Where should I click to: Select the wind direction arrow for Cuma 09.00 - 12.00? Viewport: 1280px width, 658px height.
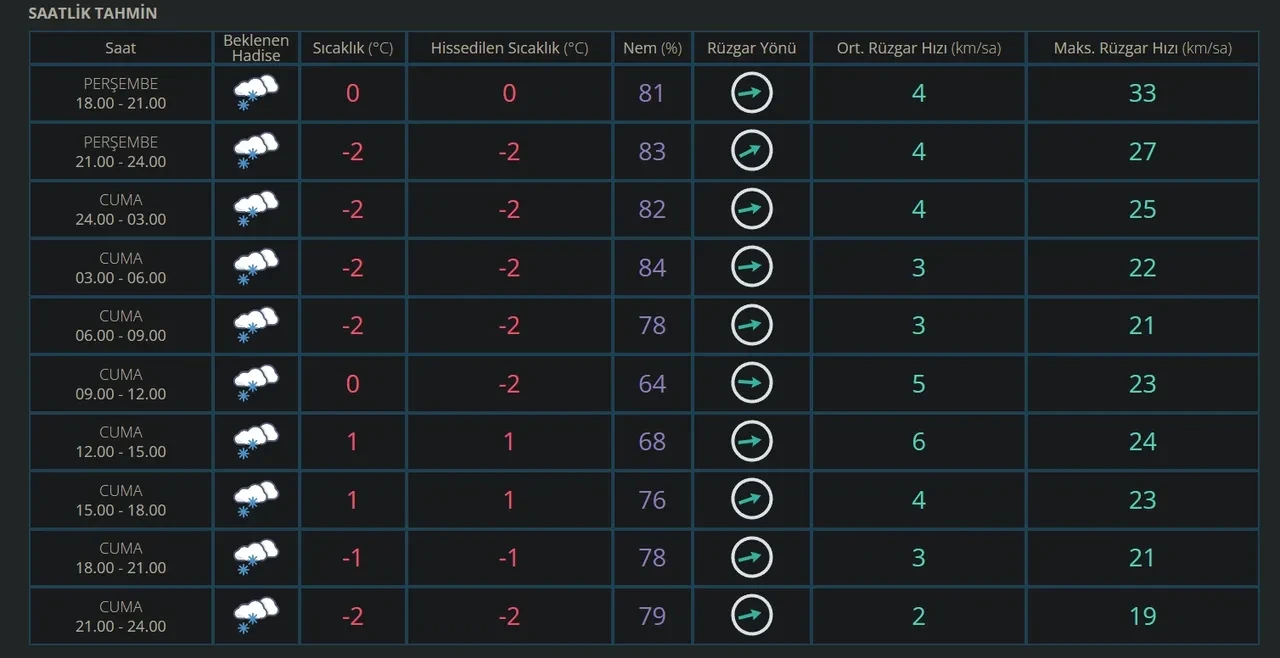click(751, 384)
